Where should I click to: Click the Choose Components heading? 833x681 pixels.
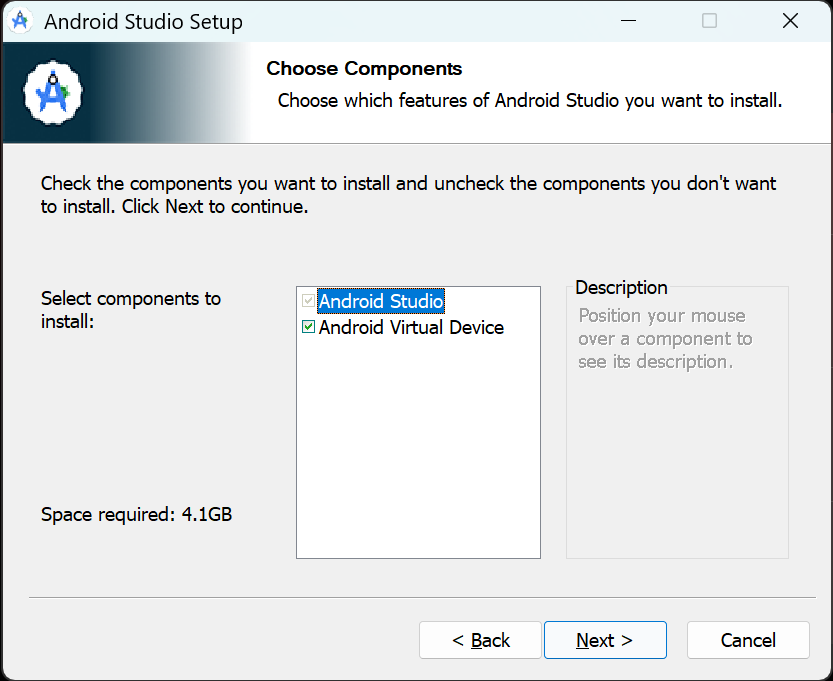[x=364, y=69]
